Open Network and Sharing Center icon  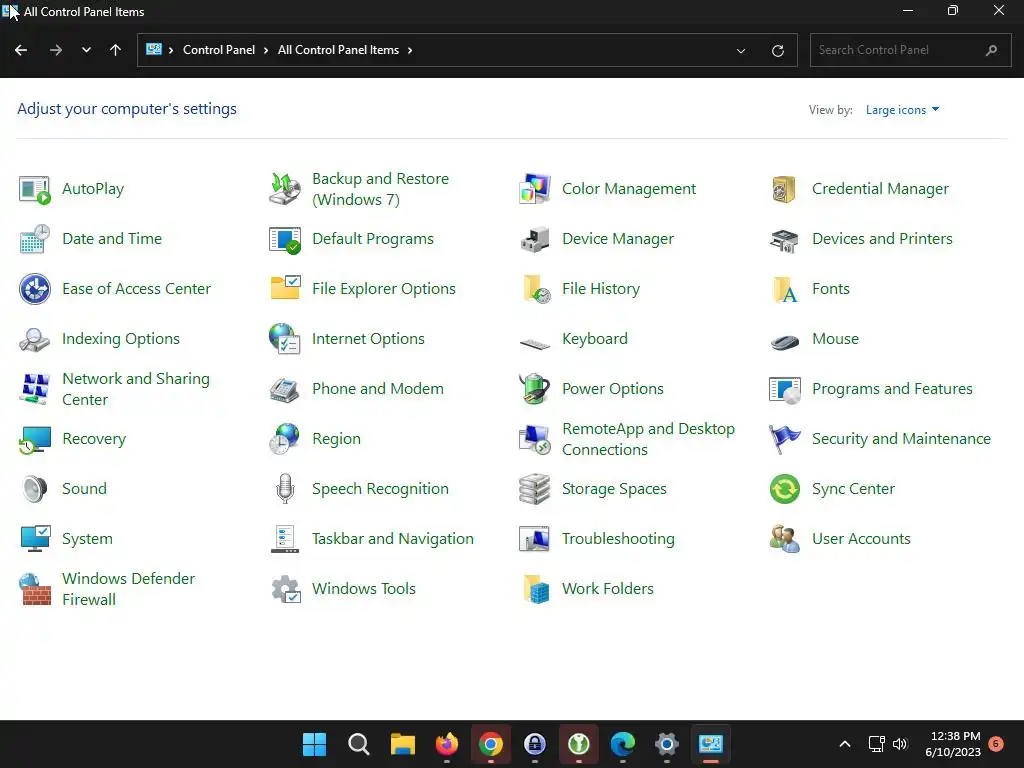coord(35,389)
